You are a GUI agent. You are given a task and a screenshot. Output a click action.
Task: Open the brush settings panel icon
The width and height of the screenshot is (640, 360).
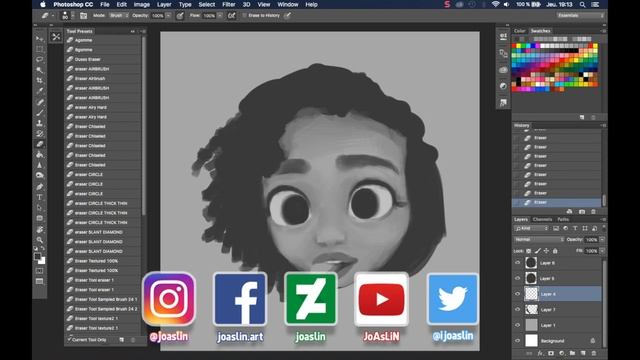[x=83, y=16]
